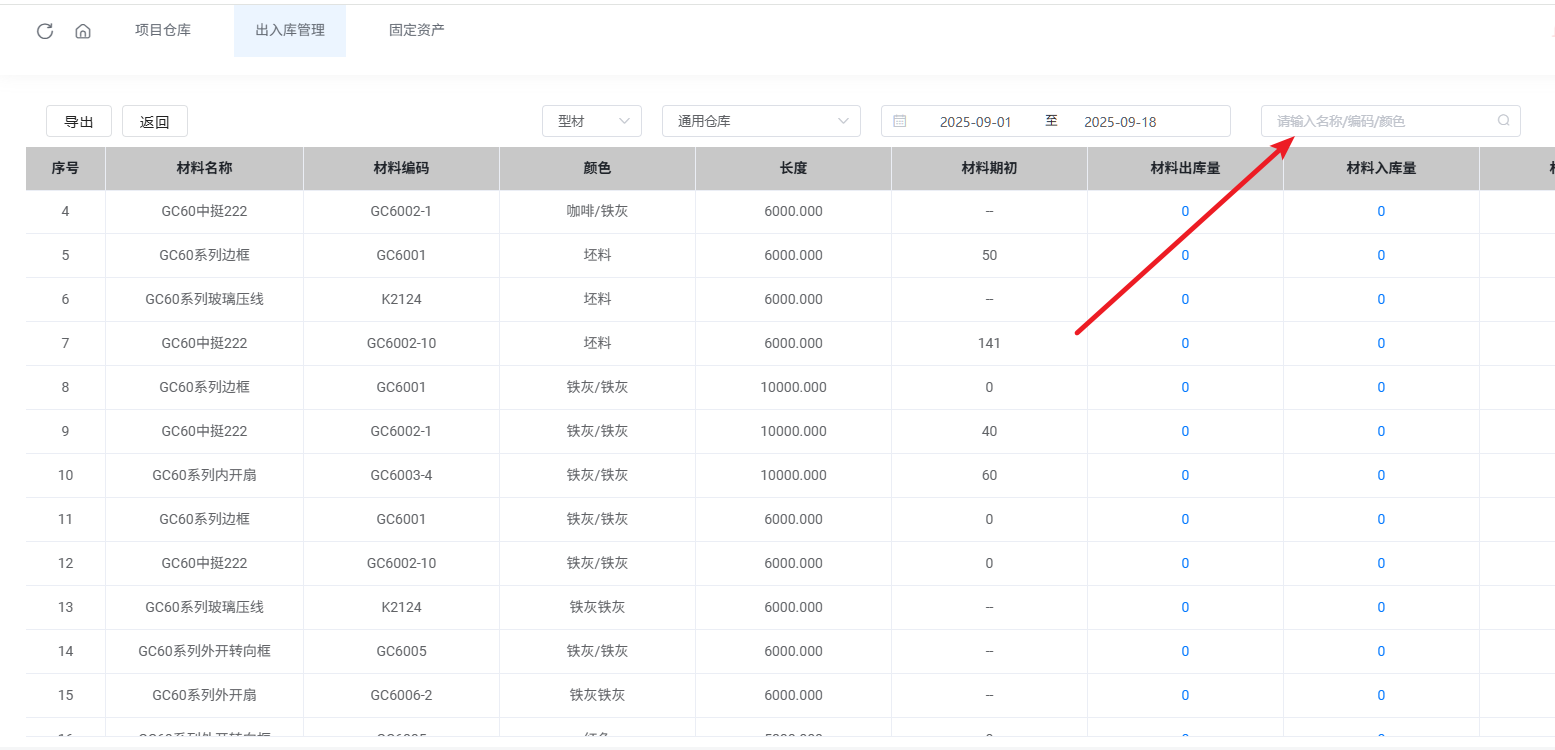Open 材料出库量 value for row 5
The width and height of the screenshot is (1555, 750).
(x=1185, y=255)
